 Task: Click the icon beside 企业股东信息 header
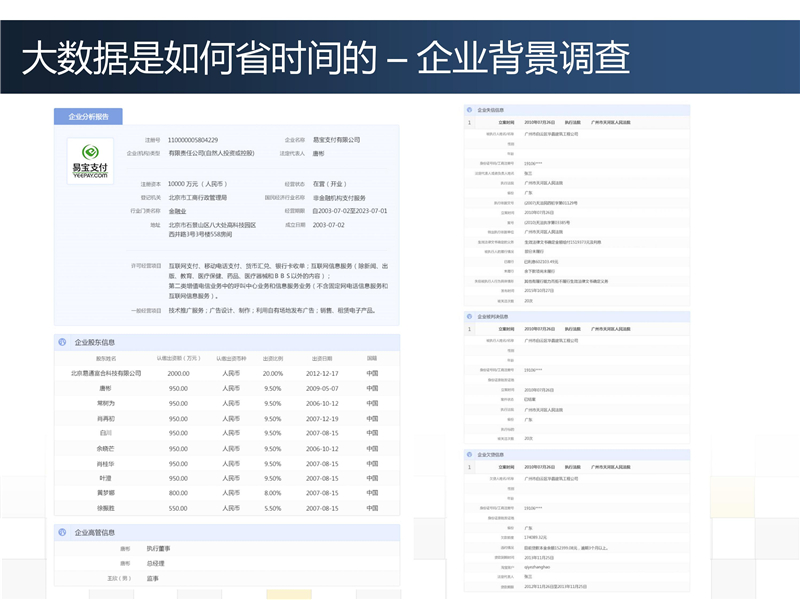[x=63, y=342]
